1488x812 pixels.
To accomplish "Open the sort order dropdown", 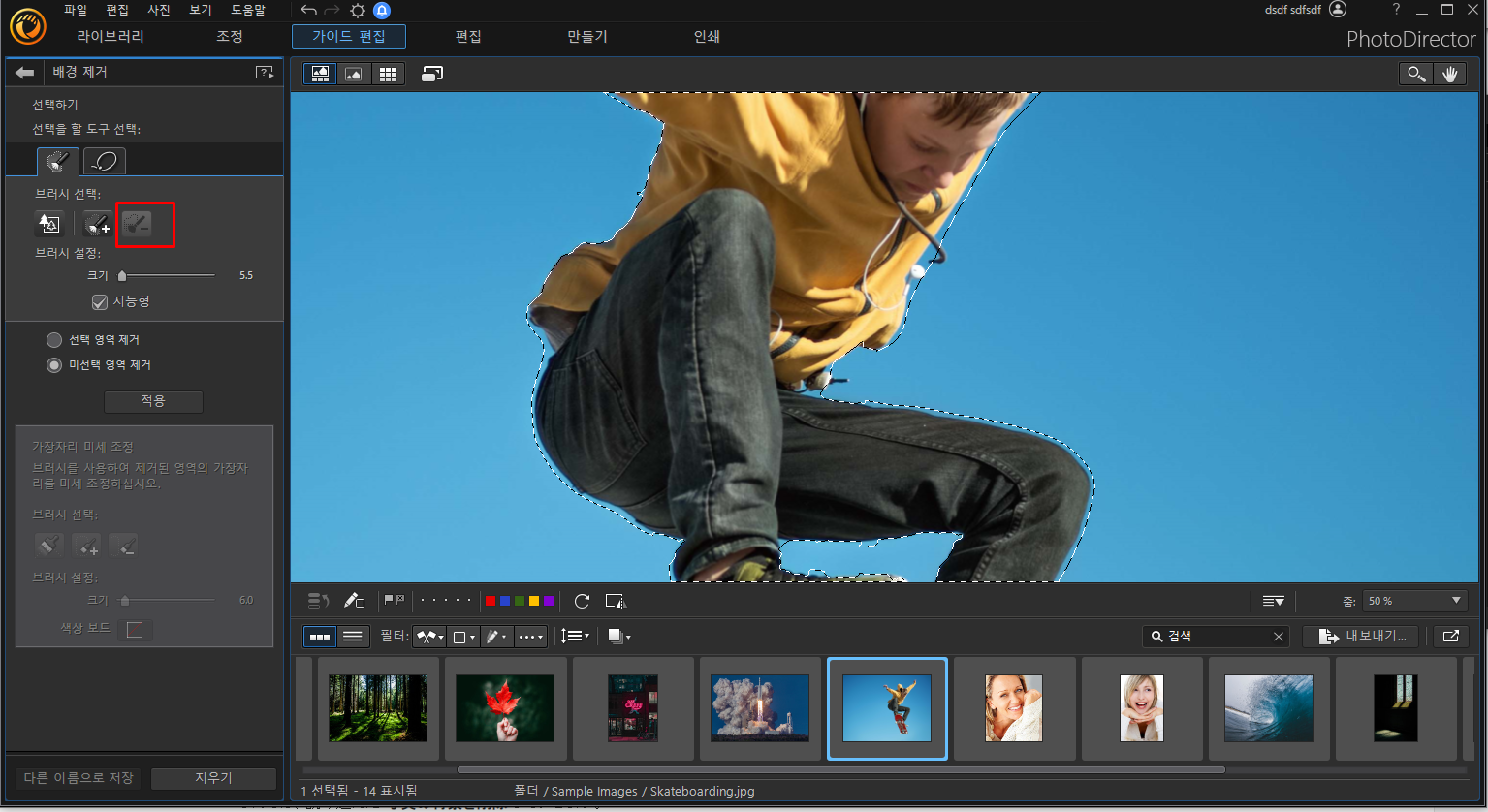I will 574,636.
